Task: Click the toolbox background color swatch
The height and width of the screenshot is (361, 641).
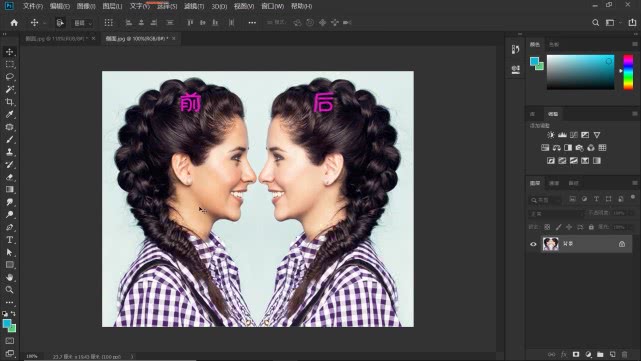Action: coord(12,328)
